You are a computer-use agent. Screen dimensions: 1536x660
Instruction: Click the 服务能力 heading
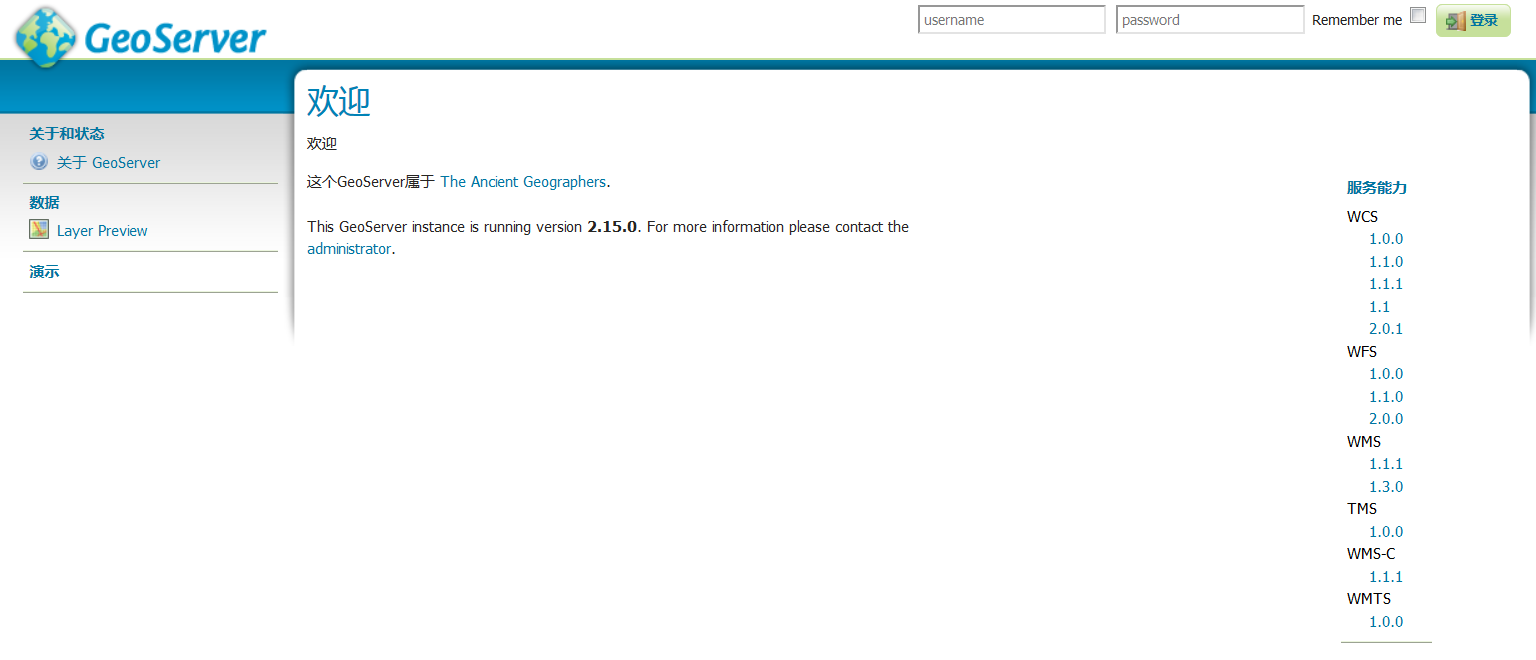(x=1377, y=187)
